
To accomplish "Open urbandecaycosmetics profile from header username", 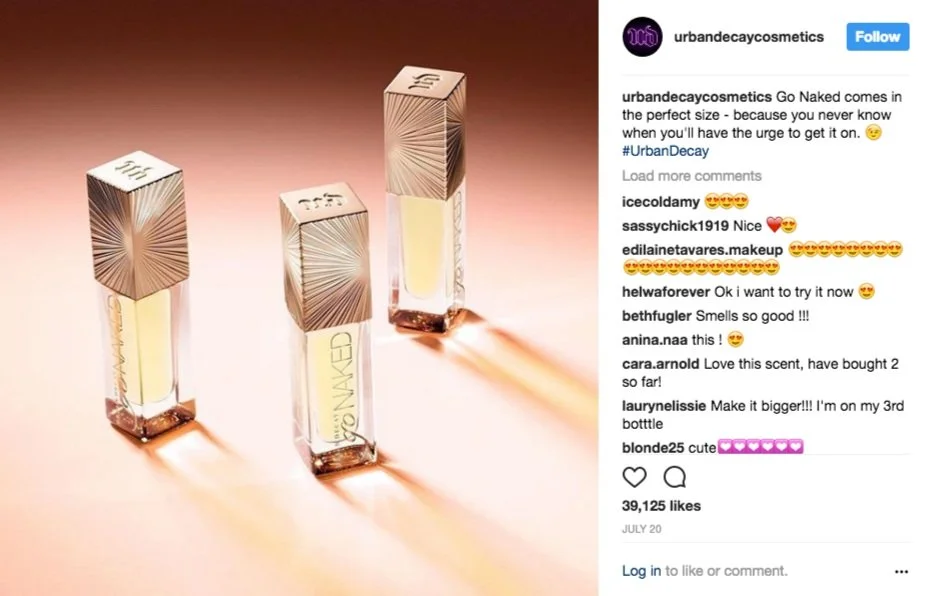I will 749,37.
